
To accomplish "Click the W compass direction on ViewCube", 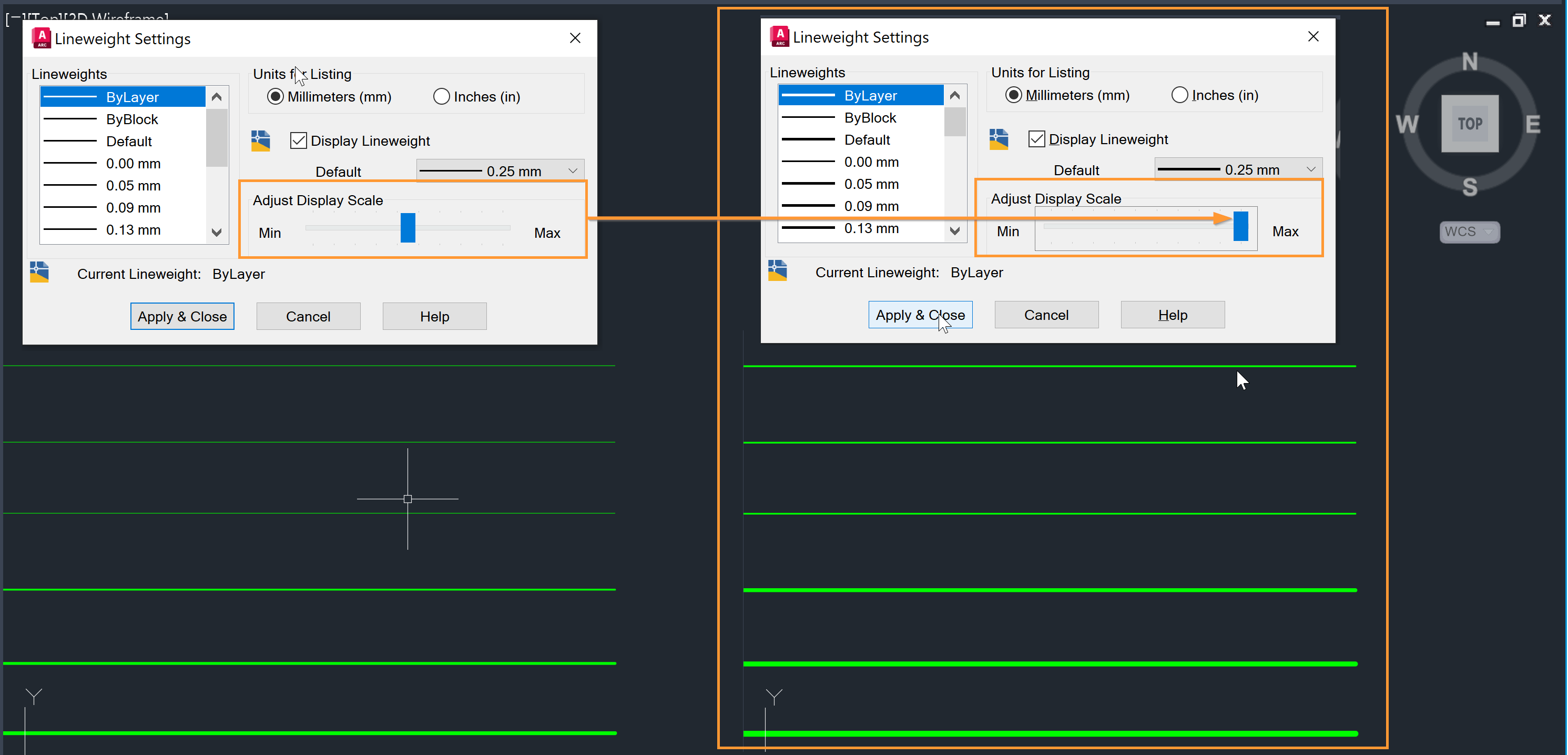I will tap(1407, 124).
